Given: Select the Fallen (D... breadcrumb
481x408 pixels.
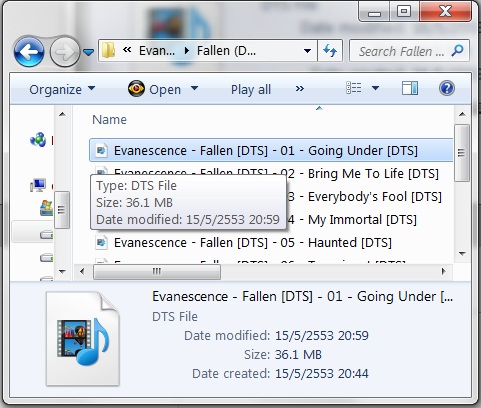Looking at the screenshot, I should coord(226,51).
